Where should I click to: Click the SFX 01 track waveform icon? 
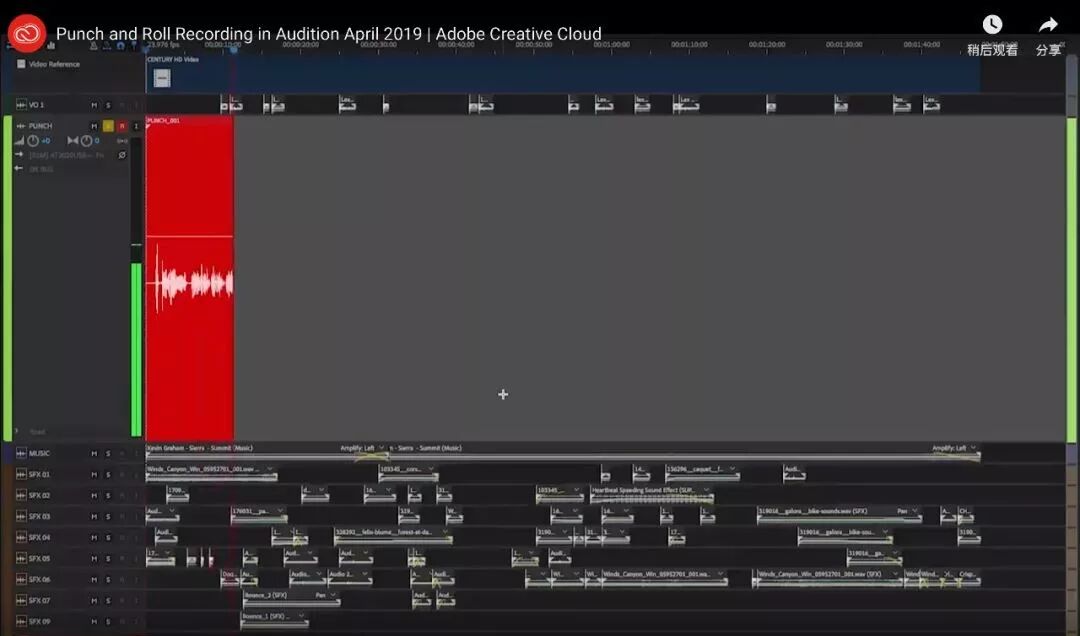point(21,474)
